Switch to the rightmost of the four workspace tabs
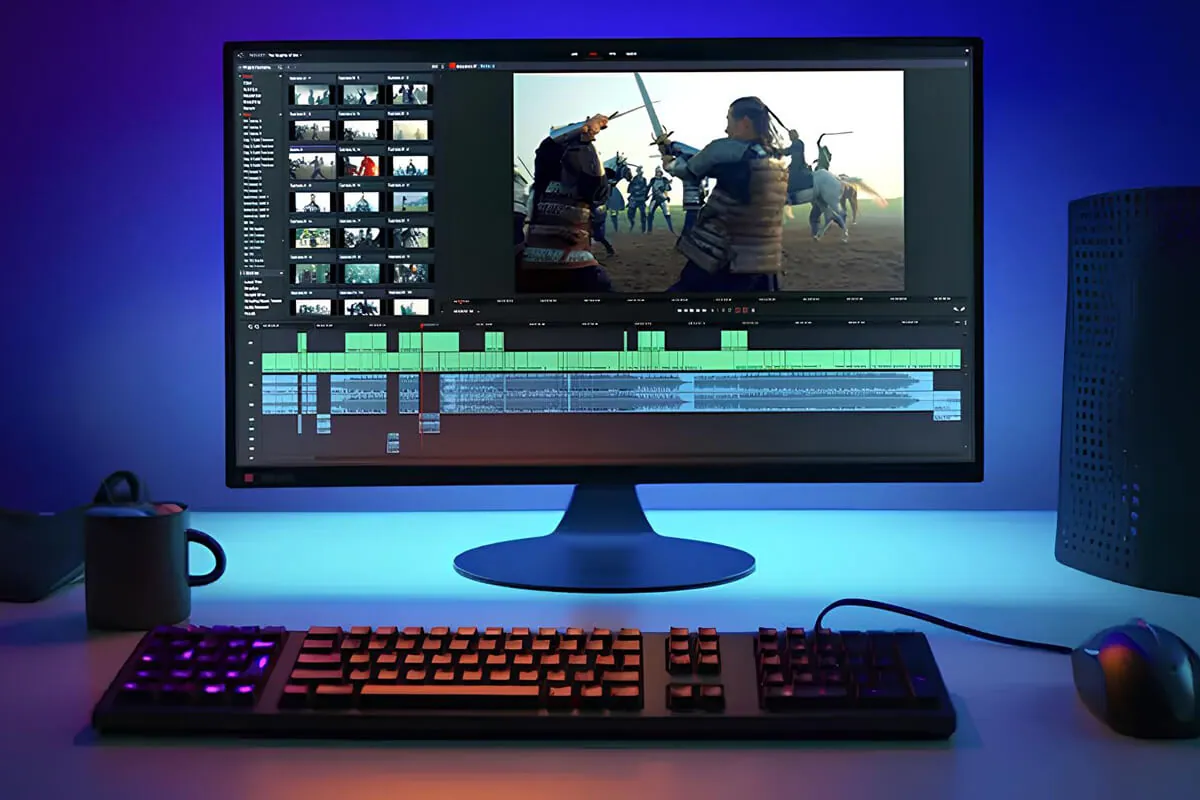The height and width of the screenshot is (800, 1200). pos(631,54)
